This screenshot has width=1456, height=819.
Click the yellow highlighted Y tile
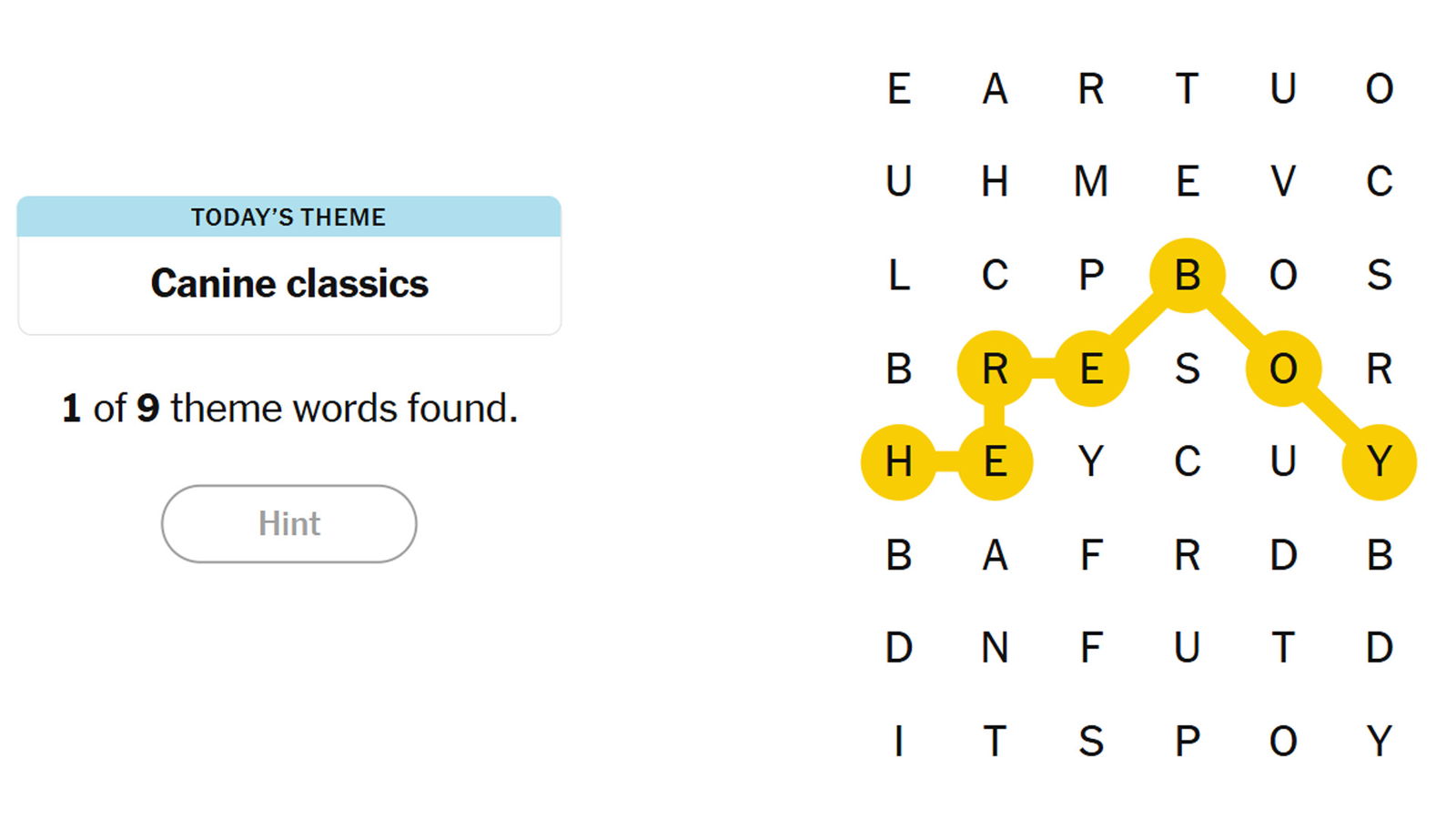coord(1379,462)
